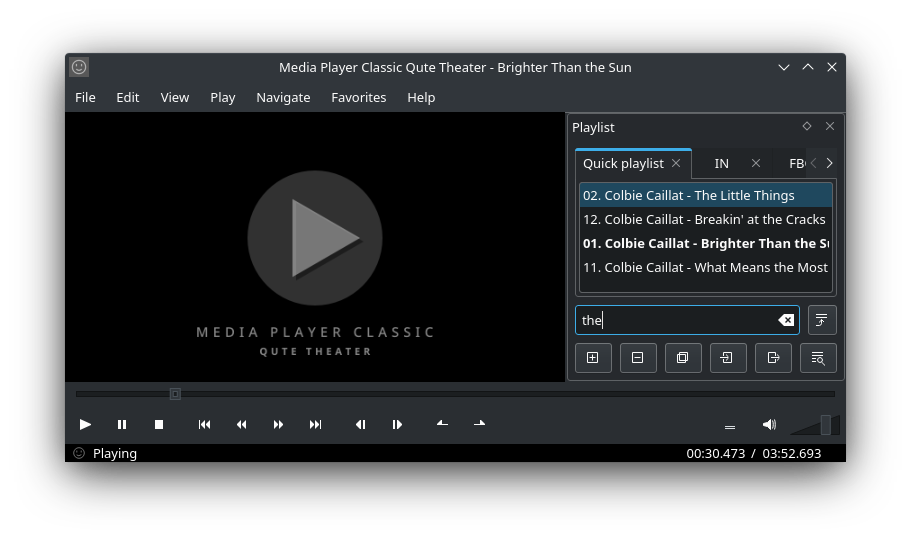Open the Favorites menu
Viewport: 911px width, 539px height.
point(358,97)
